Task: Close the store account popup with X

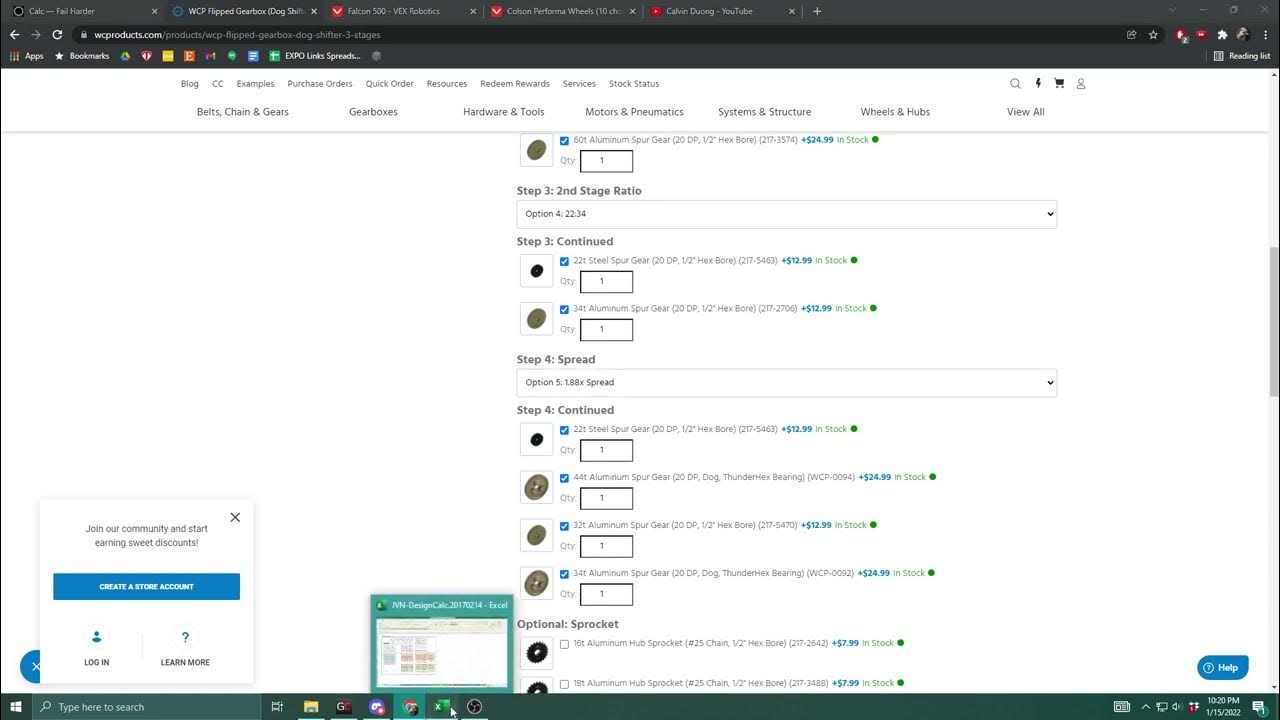Action: (235, 517)
